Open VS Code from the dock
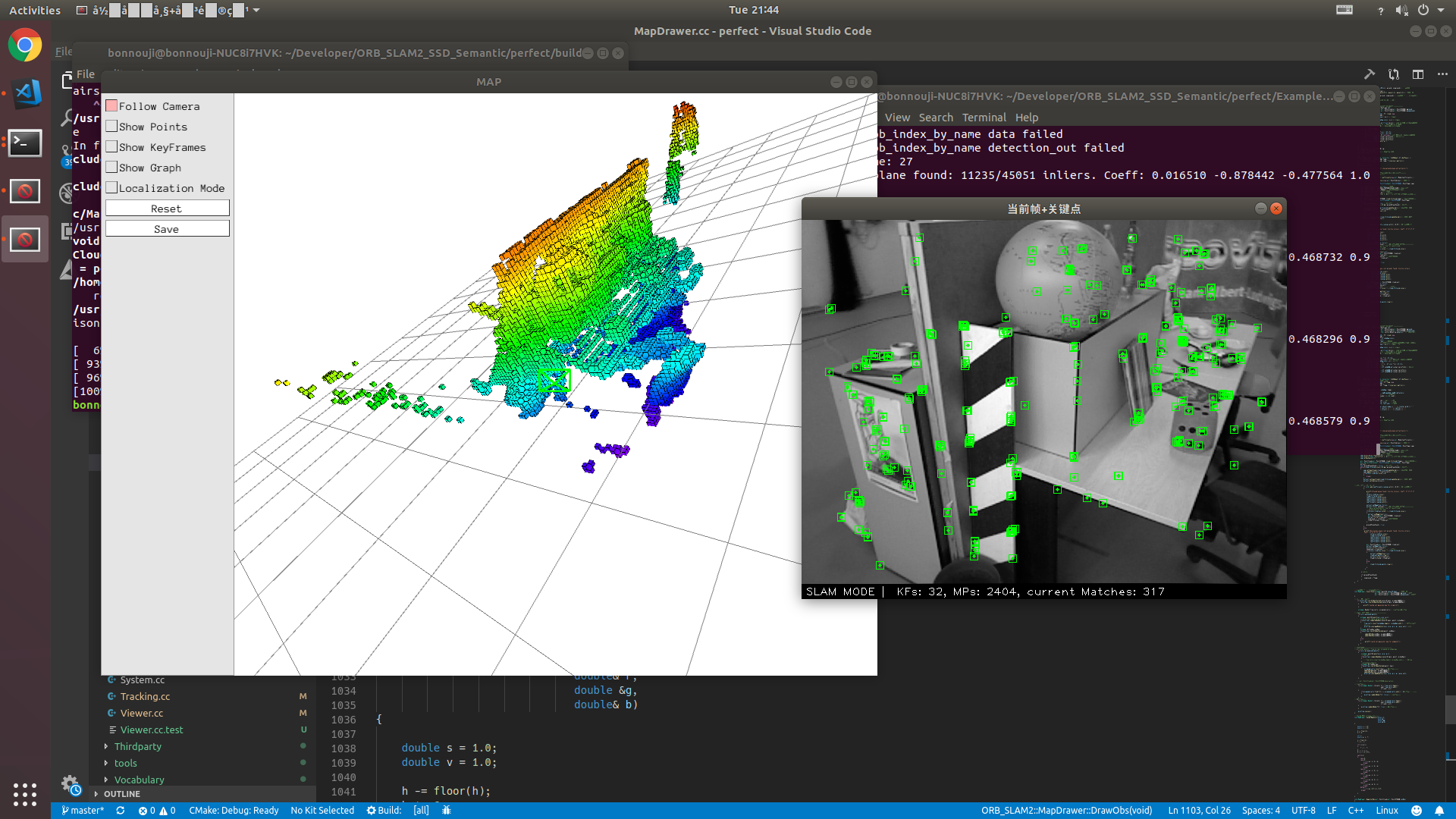 (x=25, y=94)
